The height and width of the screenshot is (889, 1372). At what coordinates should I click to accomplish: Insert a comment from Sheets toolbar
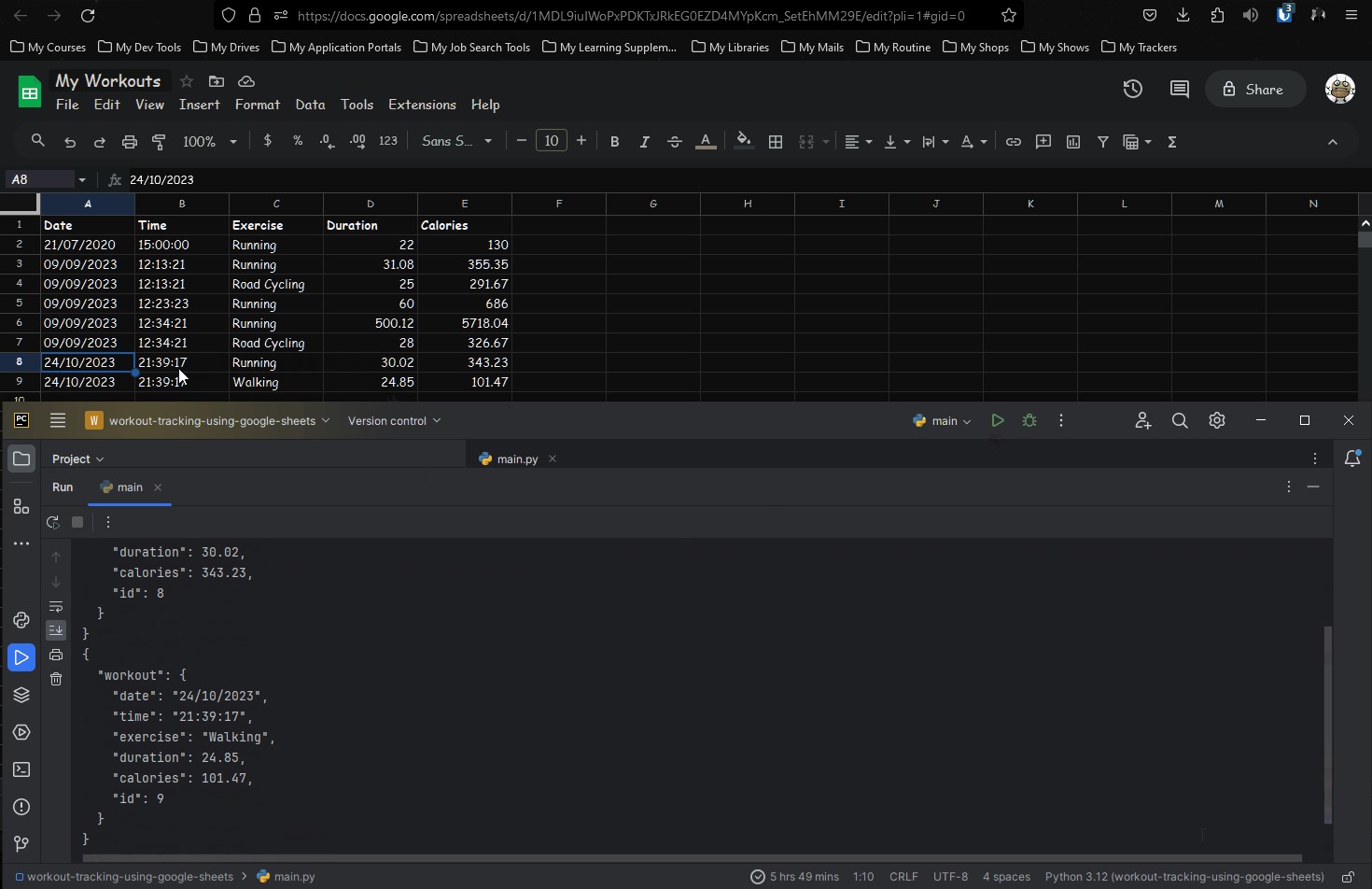(1043, 142)
